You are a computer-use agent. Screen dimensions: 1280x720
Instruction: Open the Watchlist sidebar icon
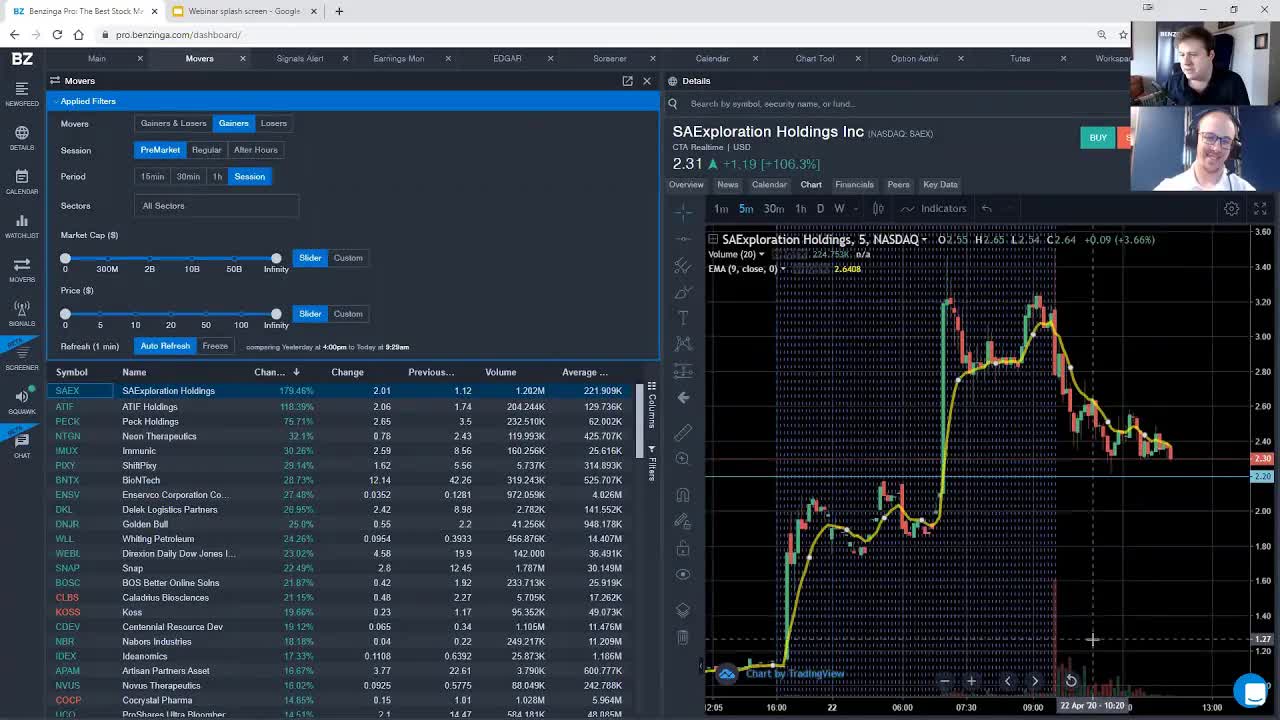[22, 226]
